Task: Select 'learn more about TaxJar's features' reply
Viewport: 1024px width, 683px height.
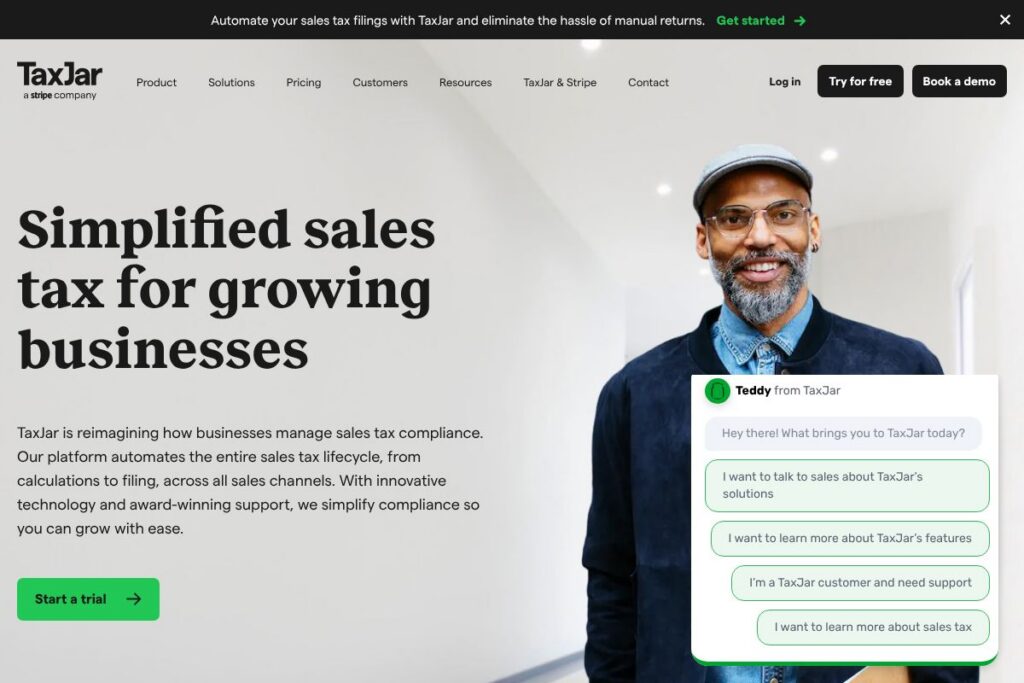Action: 850,538
